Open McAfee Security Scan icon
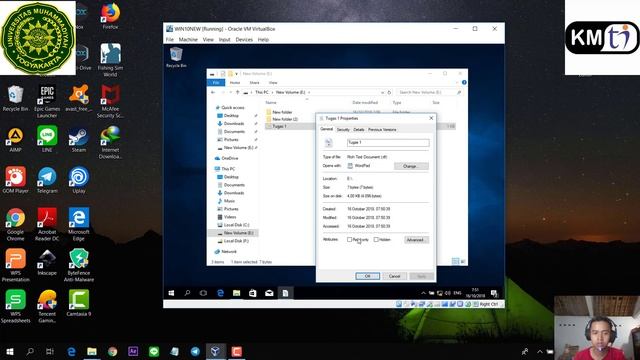Screen dimensions: 640x360 tap(110, 101)
